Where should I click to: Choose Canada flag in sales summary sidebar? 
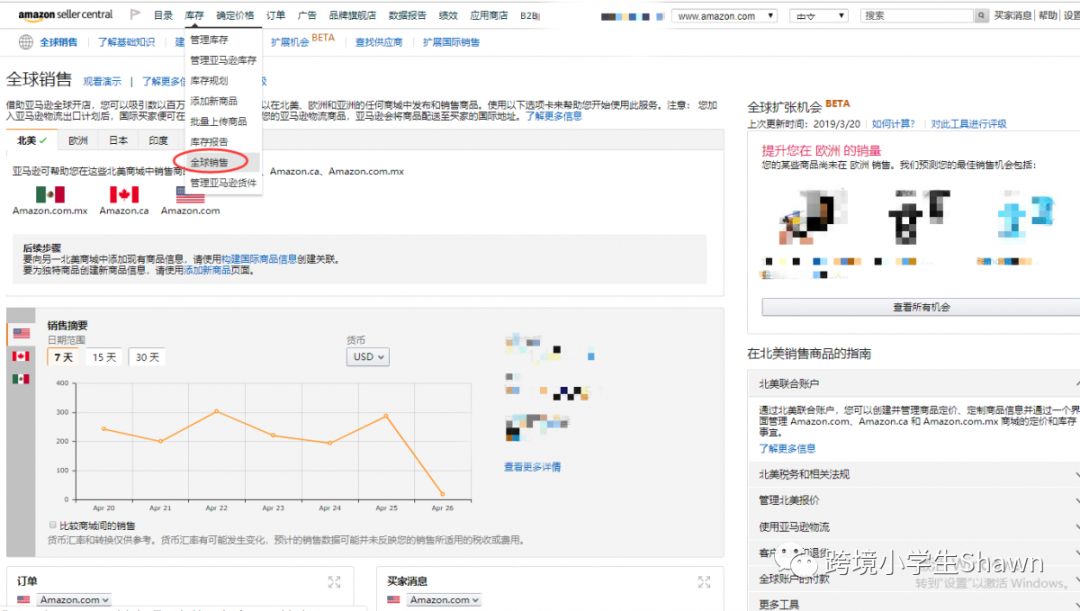coord(21,356)
